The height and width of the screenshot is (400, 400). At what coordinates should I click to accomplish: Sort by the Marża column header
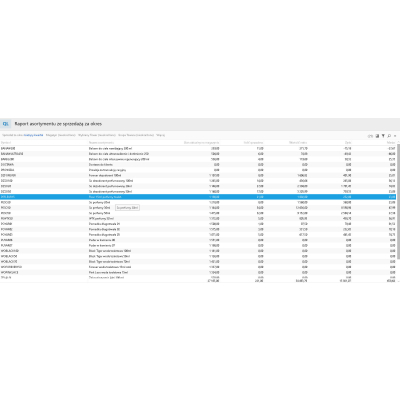pos(391,143)
